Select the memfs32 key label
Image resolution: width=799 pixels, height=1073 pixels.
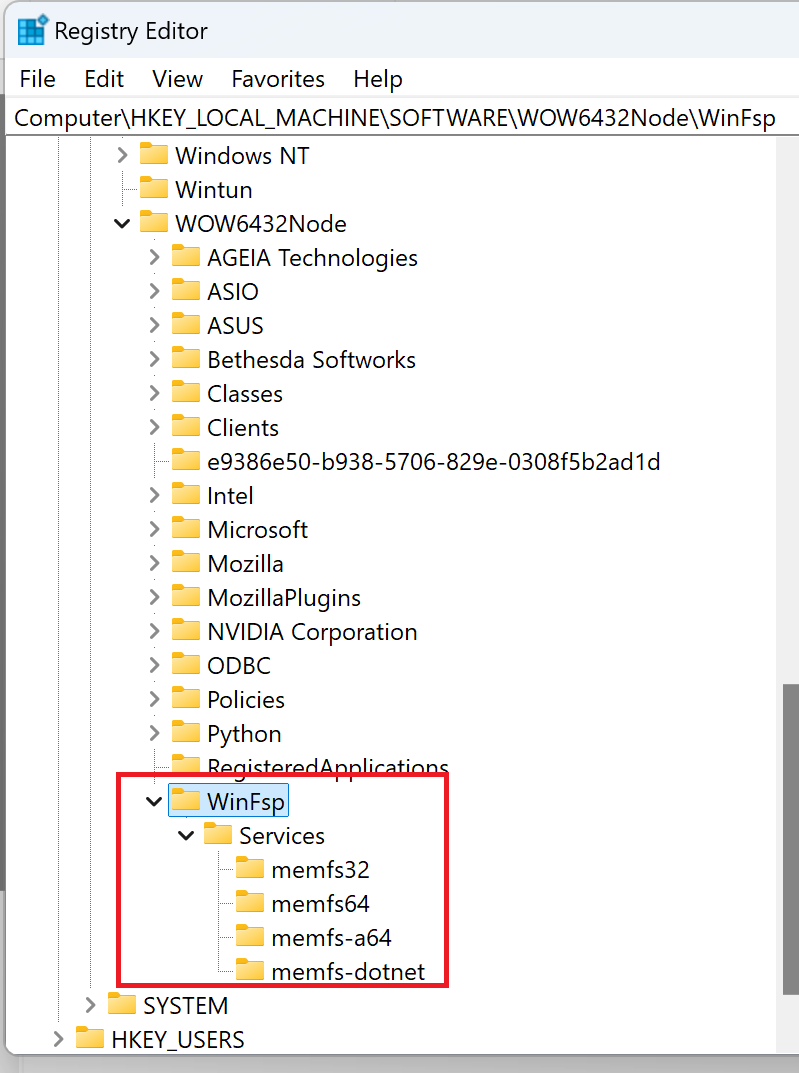pyautogui.click(x=320, y=870)
